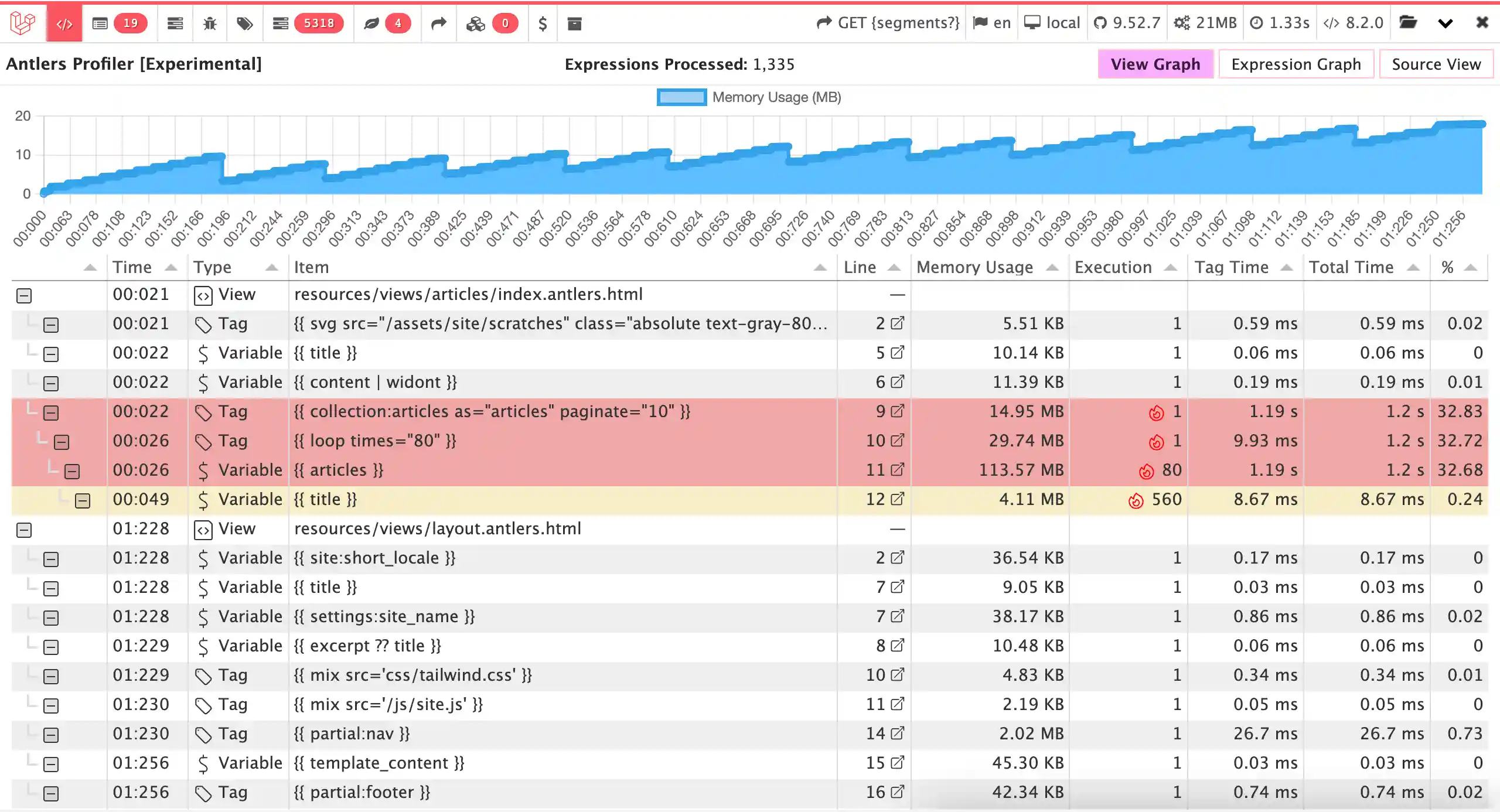The height and width of the screenshot is (812, 1500).
Task: Switch to Expression Graph view
Action: [x=1296, y=64]
